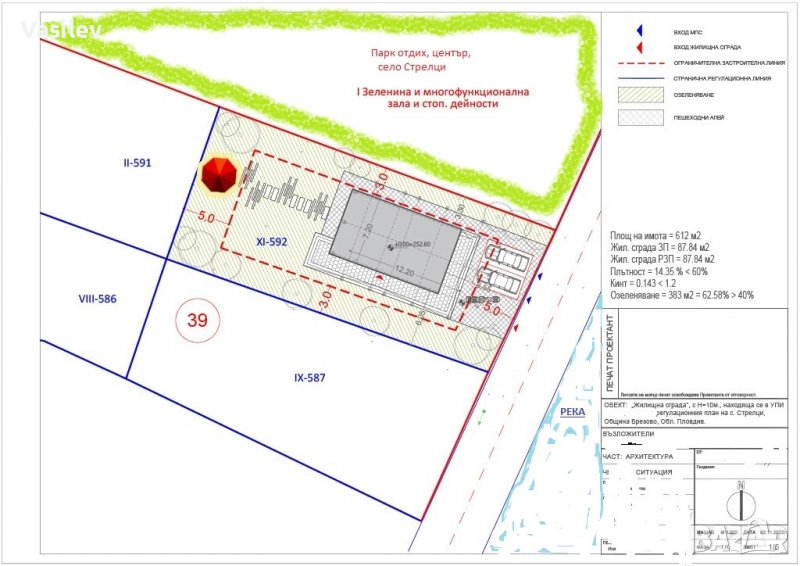This screenshot has height=566, width=800.
Task: Click the red octagonal gazebo symbol
Action: [219, 175]
